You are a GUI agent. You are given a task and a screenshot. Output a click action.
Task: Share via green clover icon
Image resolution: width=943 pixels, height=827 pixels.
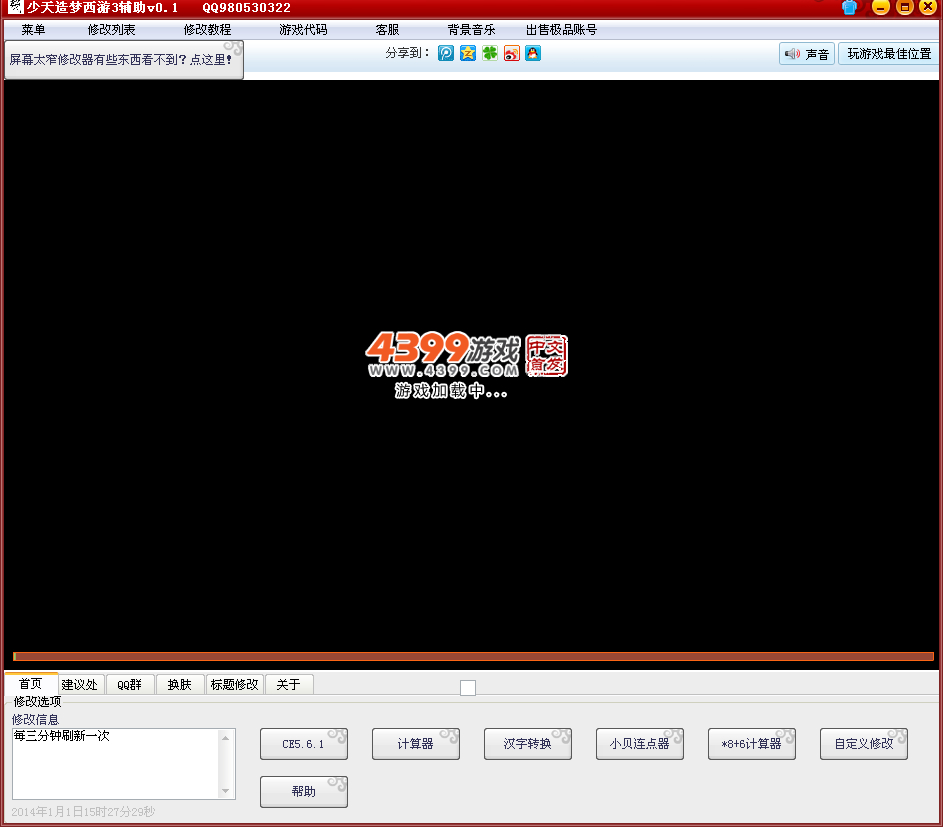pyautogui.click(x=490, y=53)
